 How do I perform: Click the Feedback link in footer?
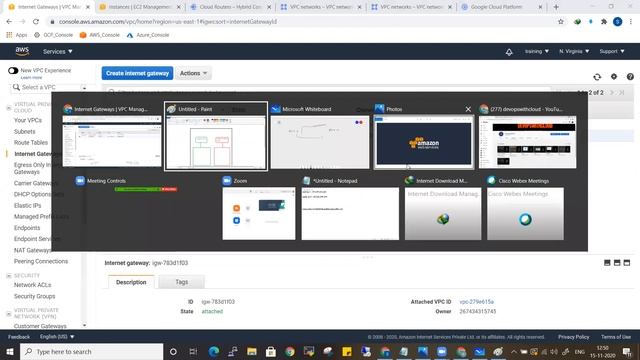tap(19, 337)
